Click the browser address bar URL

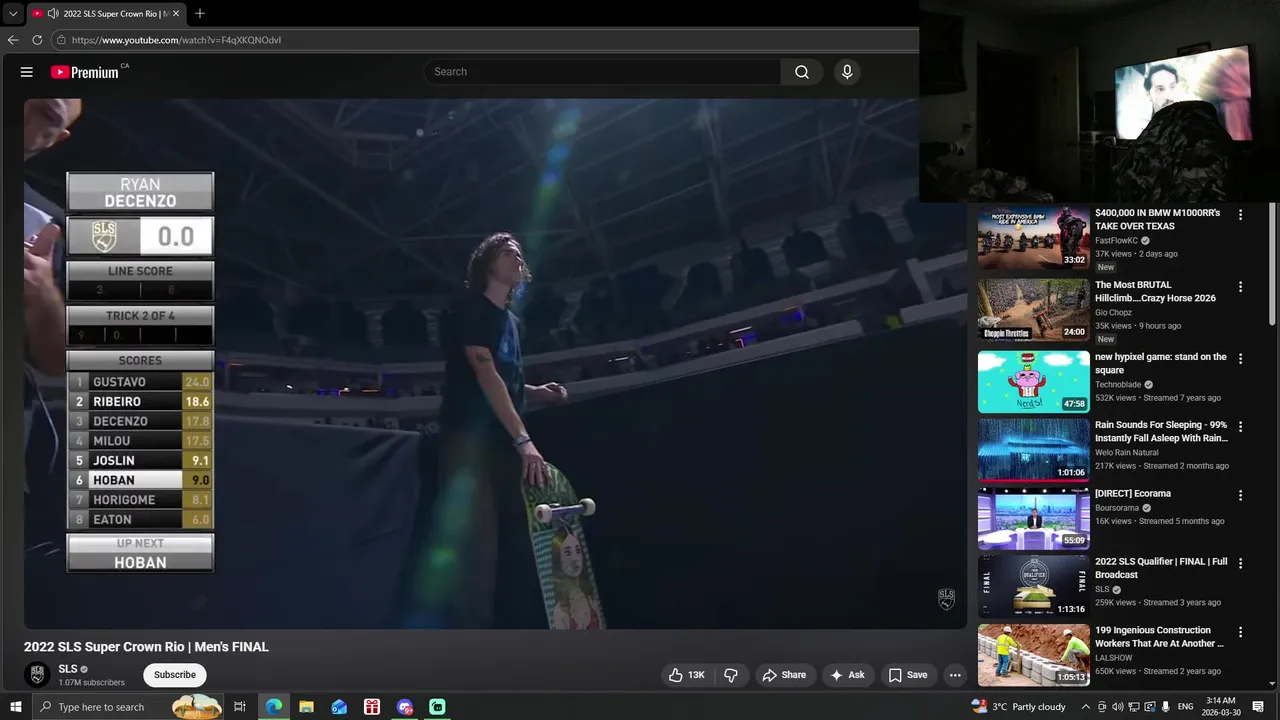[176, 40]
